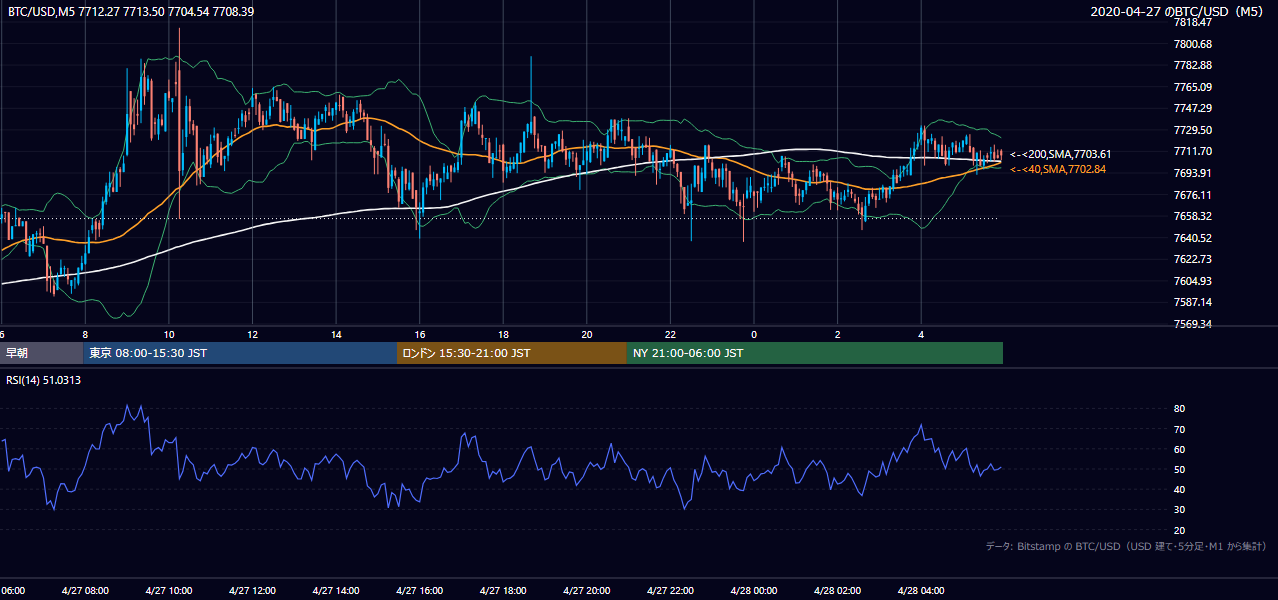Click hour 22 tick on price chart axis
The height and width of the screenshot is (600, 1278).
coord(671,335)
